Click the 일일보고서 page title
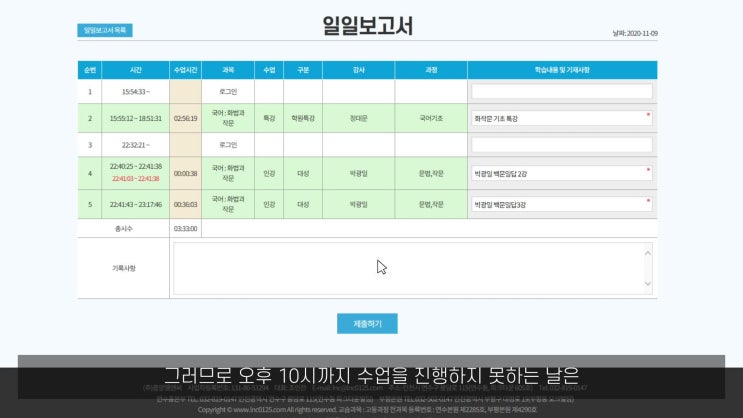The height and width of the screenshot is (418, 743). (368, 26)
